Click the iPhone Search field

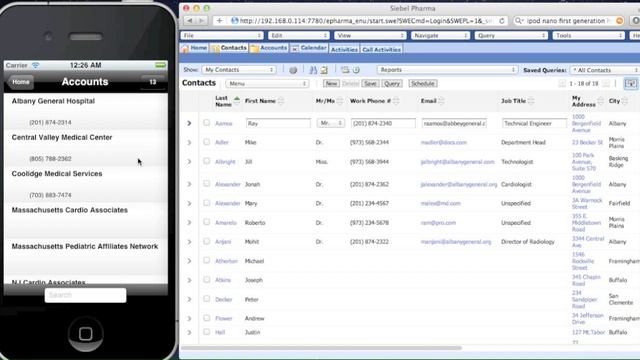point(85,295)
